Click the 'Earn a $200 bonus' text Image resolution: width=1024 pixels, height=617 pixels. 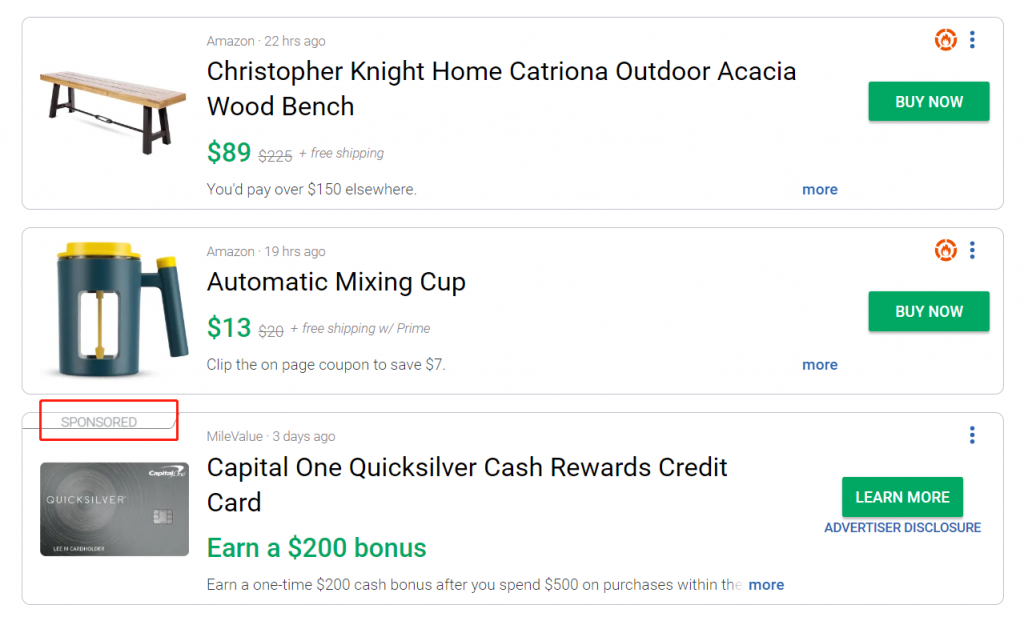tap(317, 548)
